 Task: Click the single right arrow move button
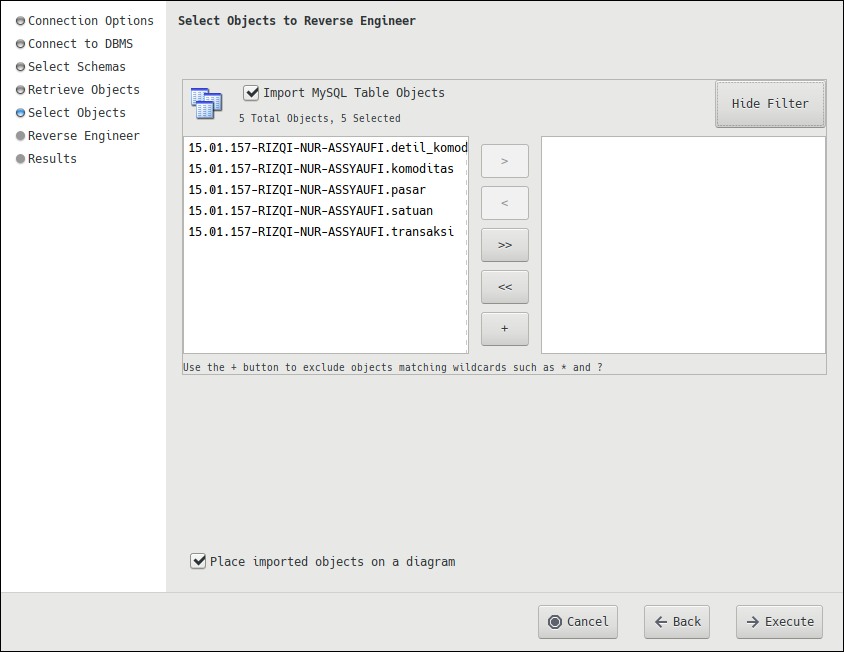[x=504, y=161]
